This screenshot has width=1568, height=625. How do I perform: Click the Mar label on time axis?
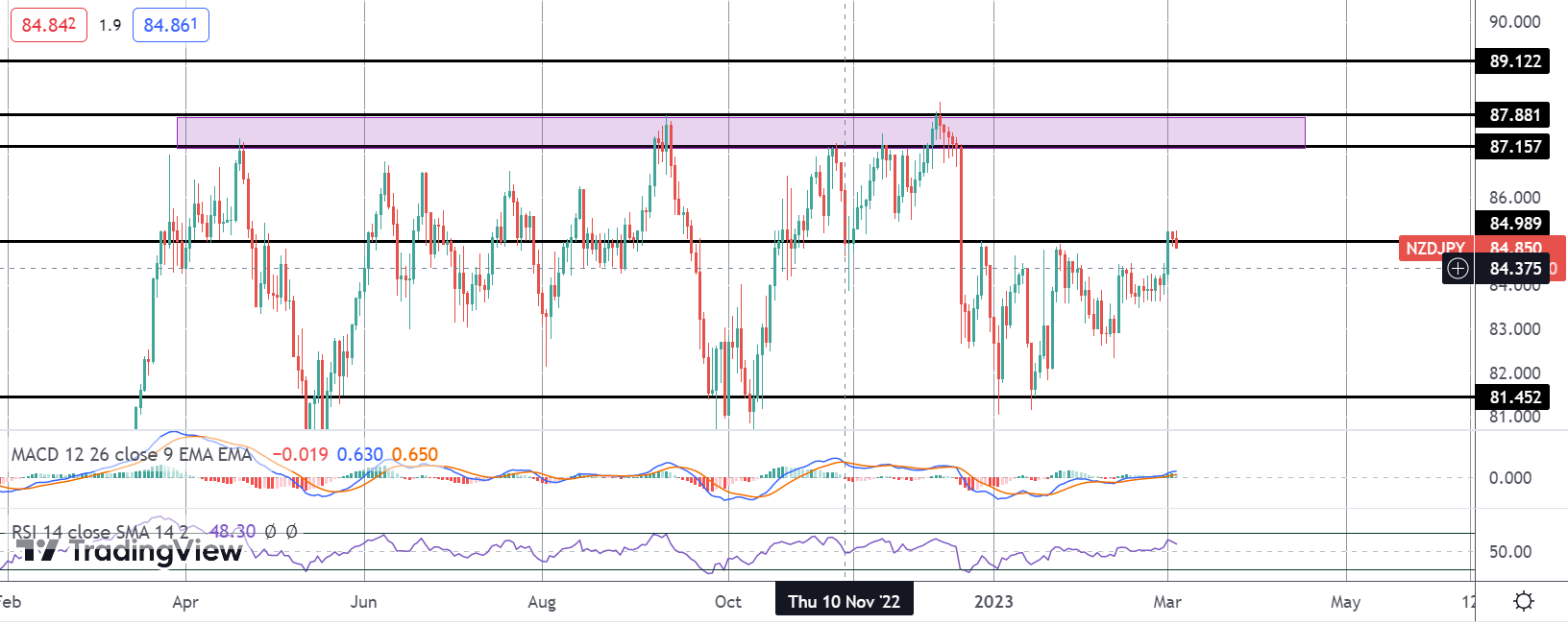(x=1167, y=602)
